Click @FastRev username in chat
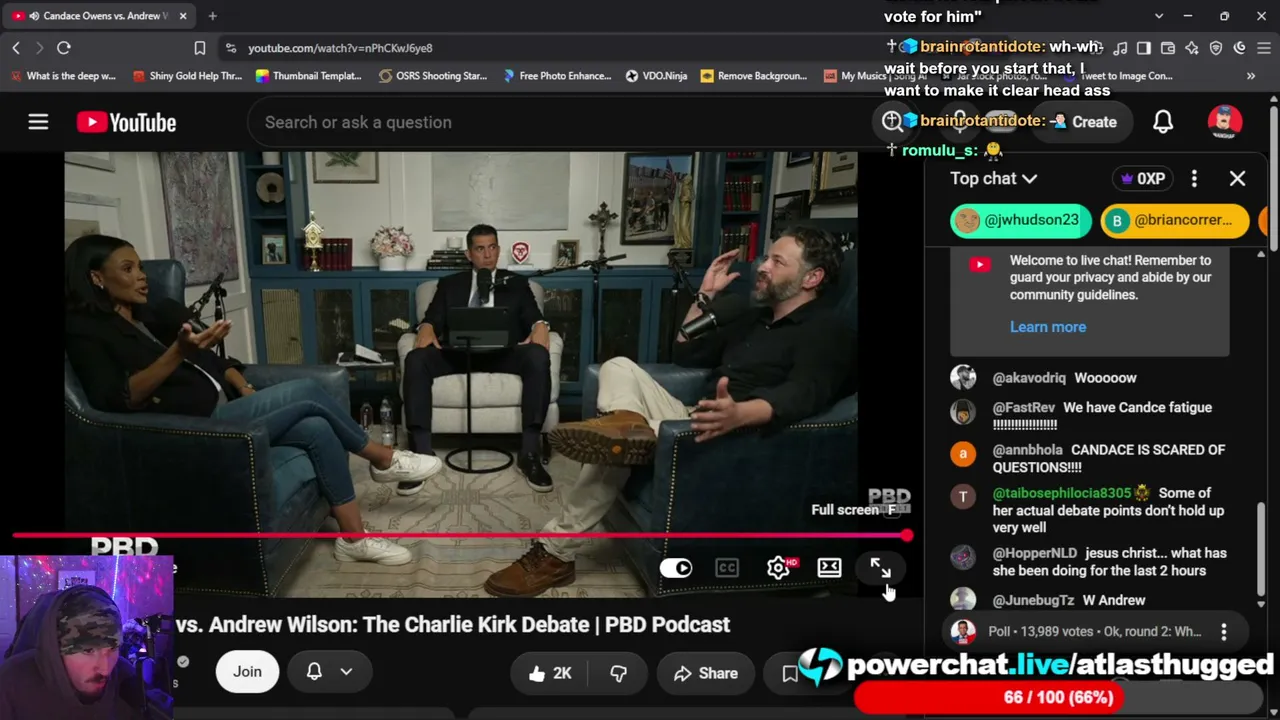The height and width of the screenshot is (720, 1280). pyautogui.click(x=1023, y=408)
